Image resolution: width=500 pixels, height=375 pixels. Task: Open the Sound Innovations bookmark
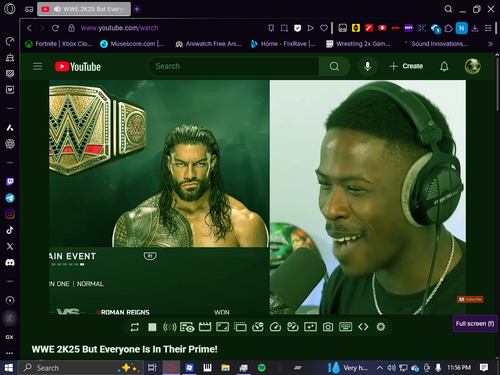(435, 44)
